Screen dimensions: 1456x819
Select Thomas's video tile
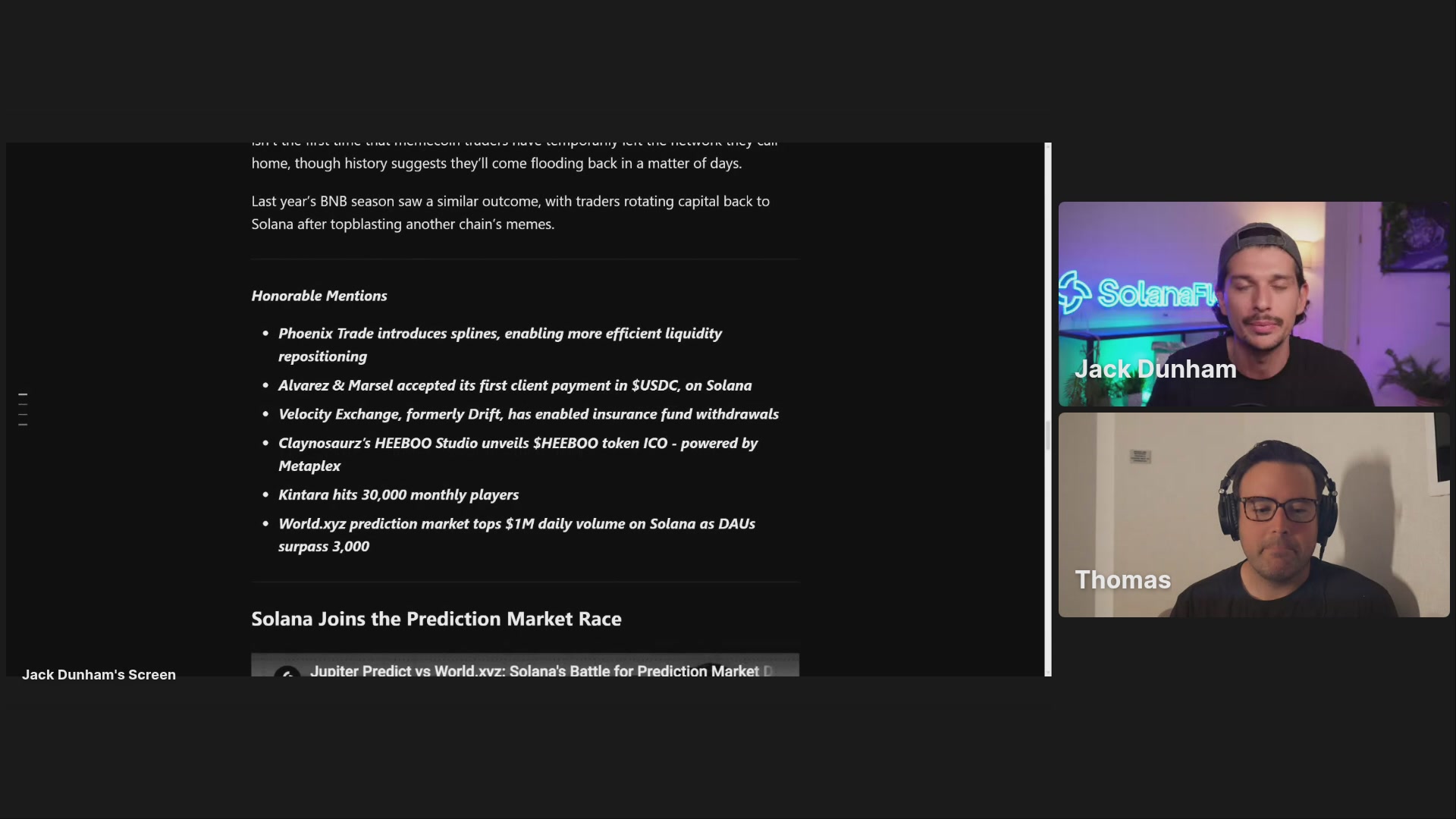pyautogui.click(x=1254, y=515)
